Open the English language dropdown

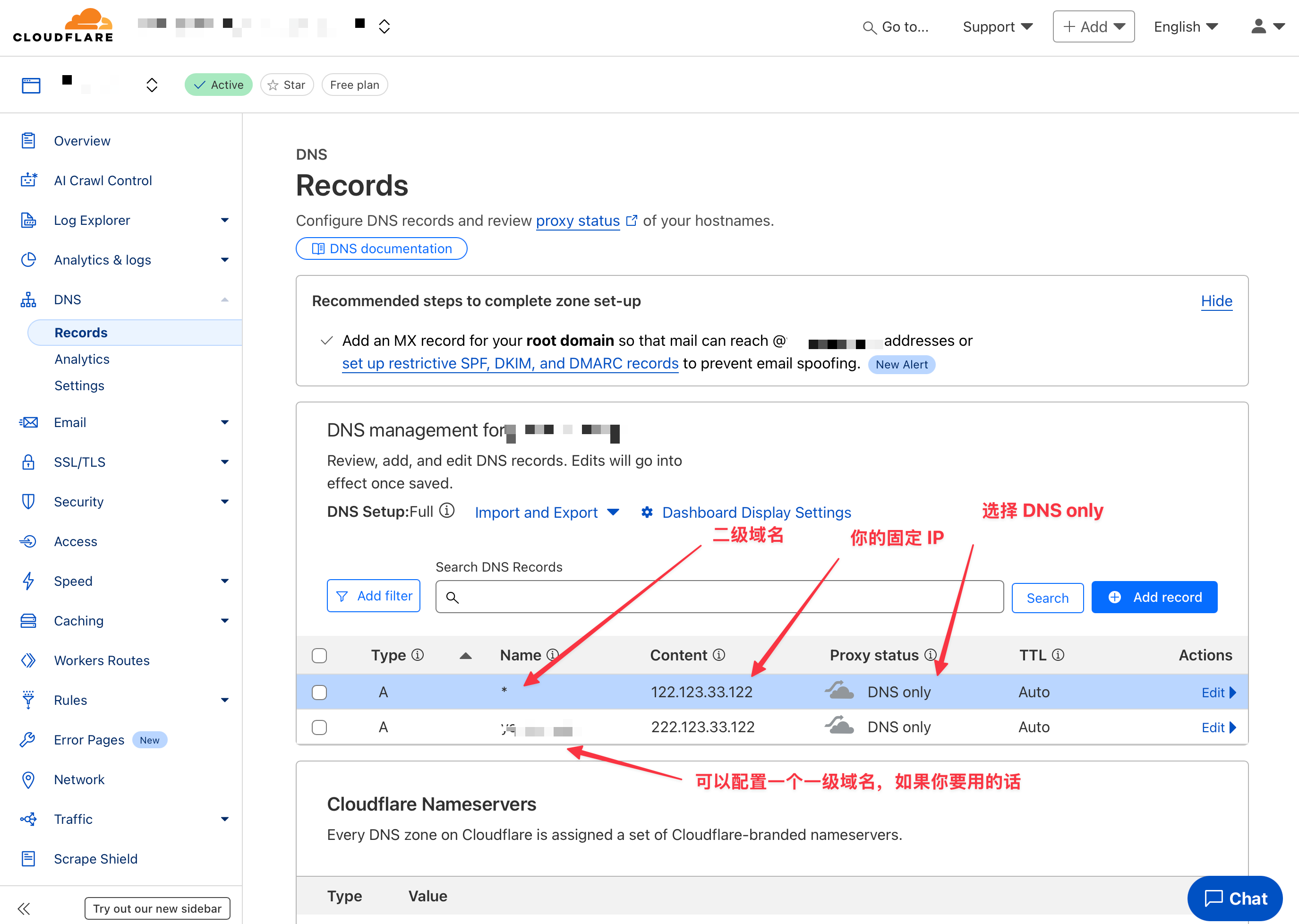1185,27
